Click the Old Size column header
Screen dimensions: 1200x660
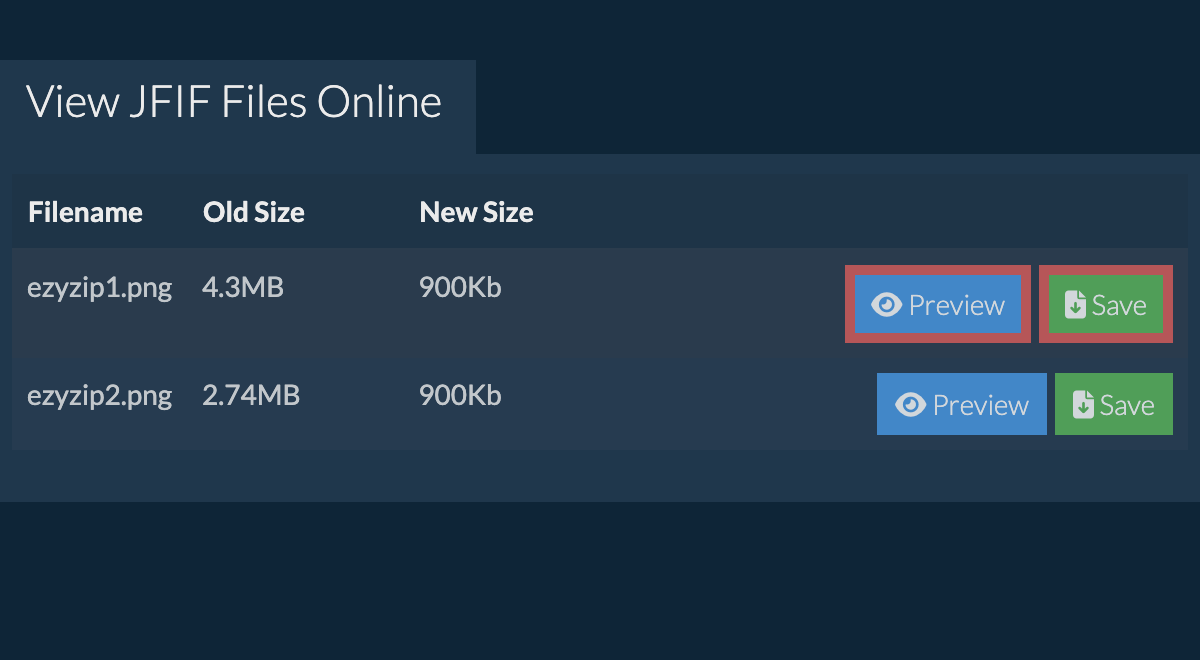(x=254, y=212)
